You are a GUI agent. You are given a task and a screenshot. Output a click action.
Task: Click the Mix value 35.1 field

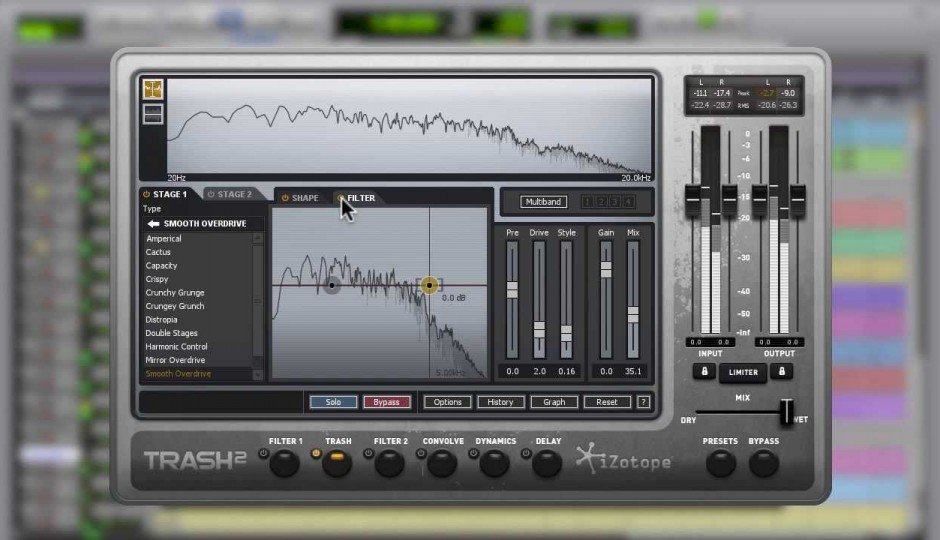(x=633, y=372)
